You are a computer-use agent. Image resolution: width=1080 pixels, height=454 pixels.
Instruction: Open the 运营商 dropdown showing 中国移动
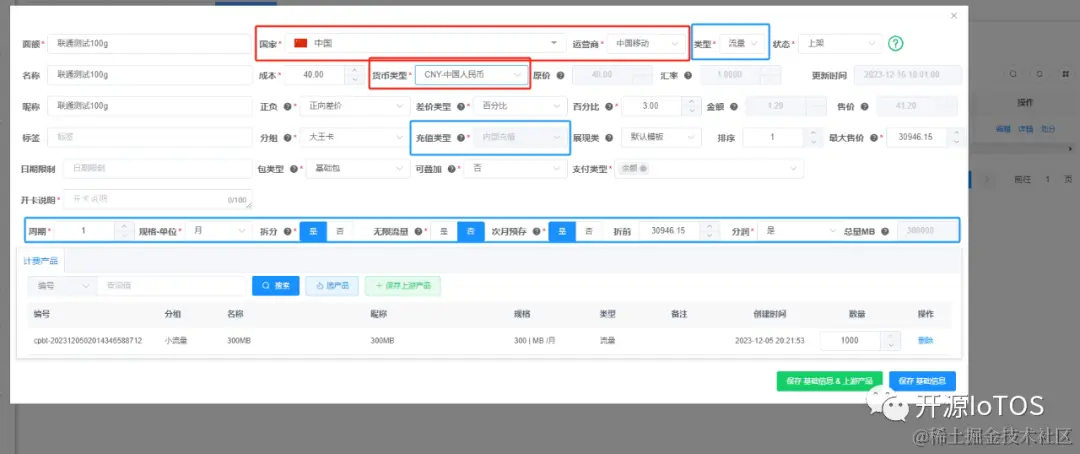click(x=645, y=43)
